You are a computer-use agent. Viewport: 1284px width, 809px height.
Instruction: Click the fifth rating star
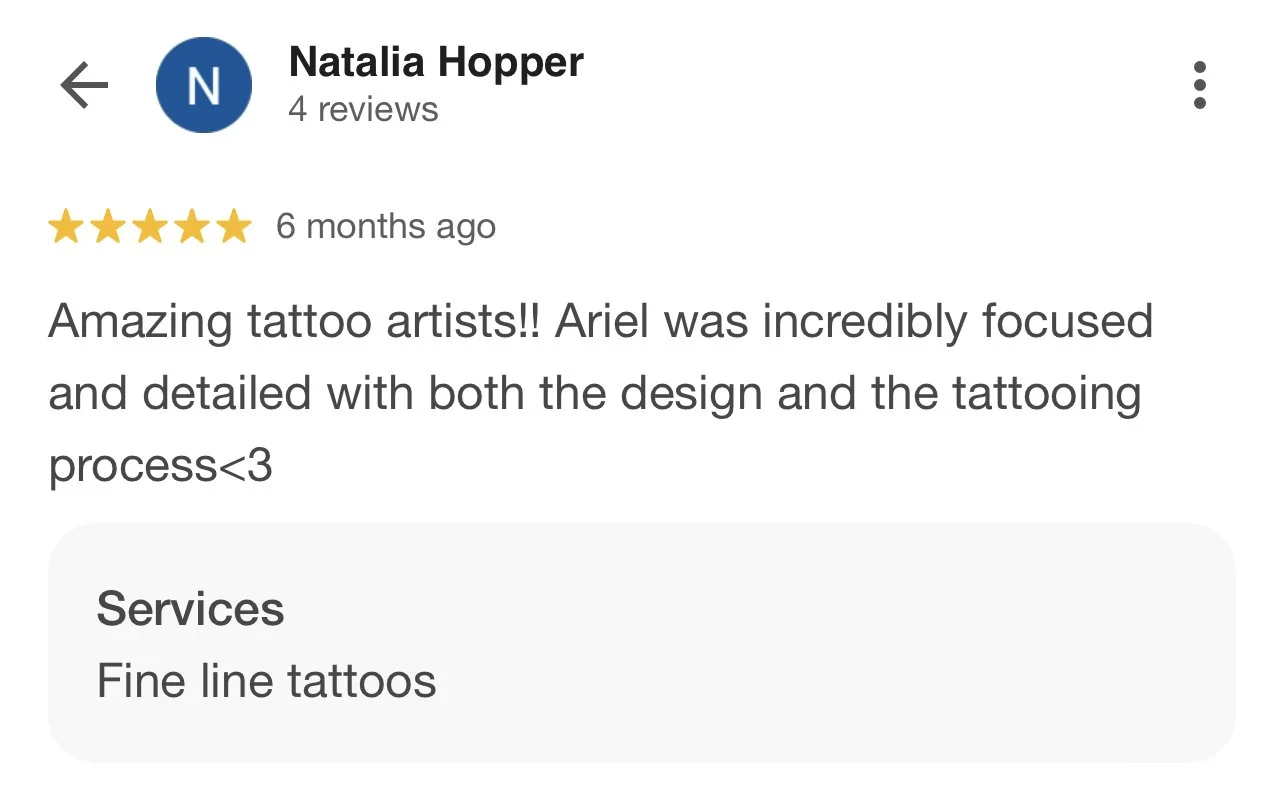click(233, 227)
